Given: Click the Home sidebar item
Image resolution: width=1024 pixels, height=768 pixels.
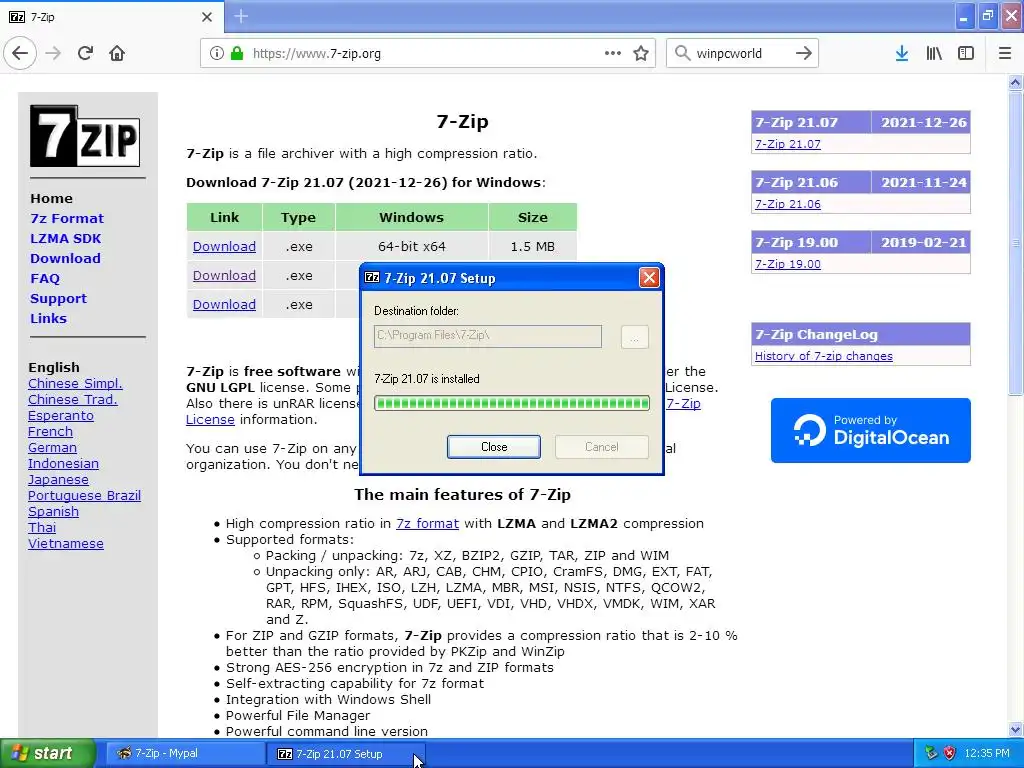Looking at the screenshot, I should point(52,199).
